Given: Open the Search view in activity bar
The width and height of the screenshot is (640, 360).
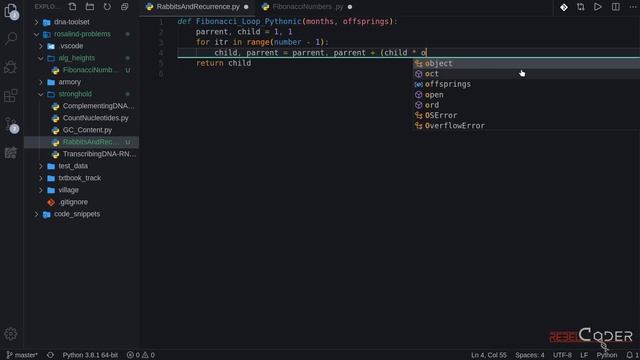Looking at the screenshot, I should [11, 39].
